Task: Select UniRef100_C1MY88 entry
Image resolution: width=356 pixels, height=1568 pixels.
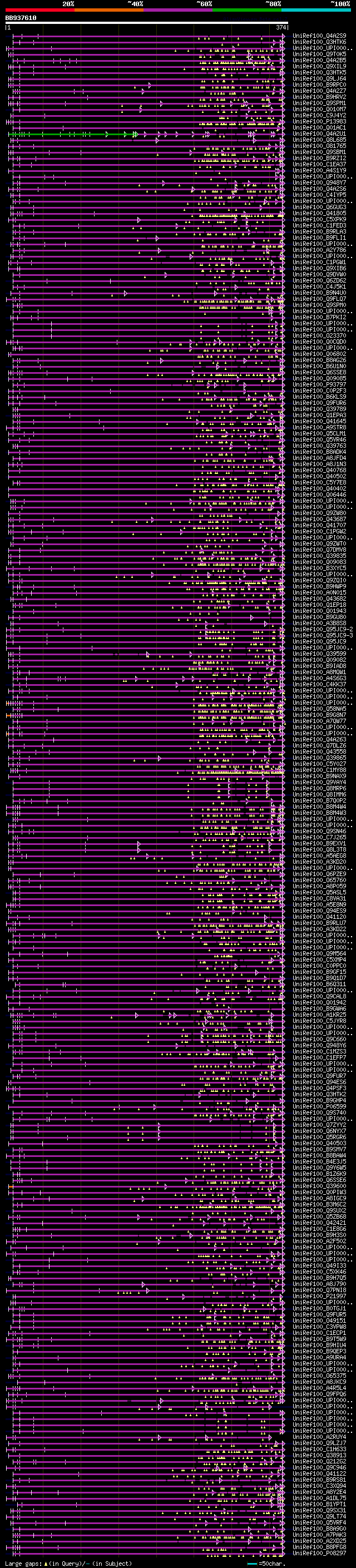Action: pyautogui.click(x=319, y=770)
